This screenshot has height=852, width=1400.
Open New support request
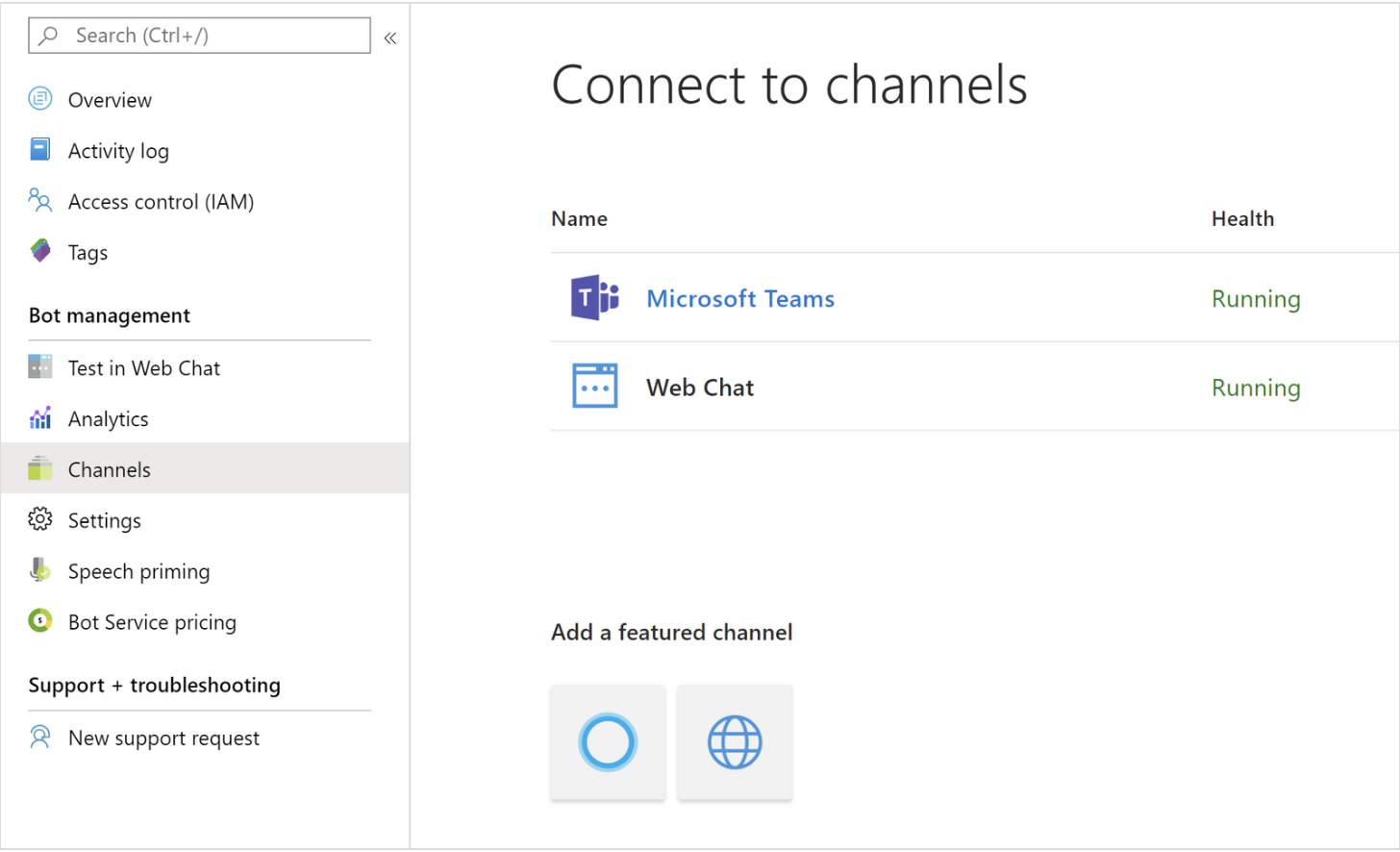pyautogui.click(x=163, y=739)
